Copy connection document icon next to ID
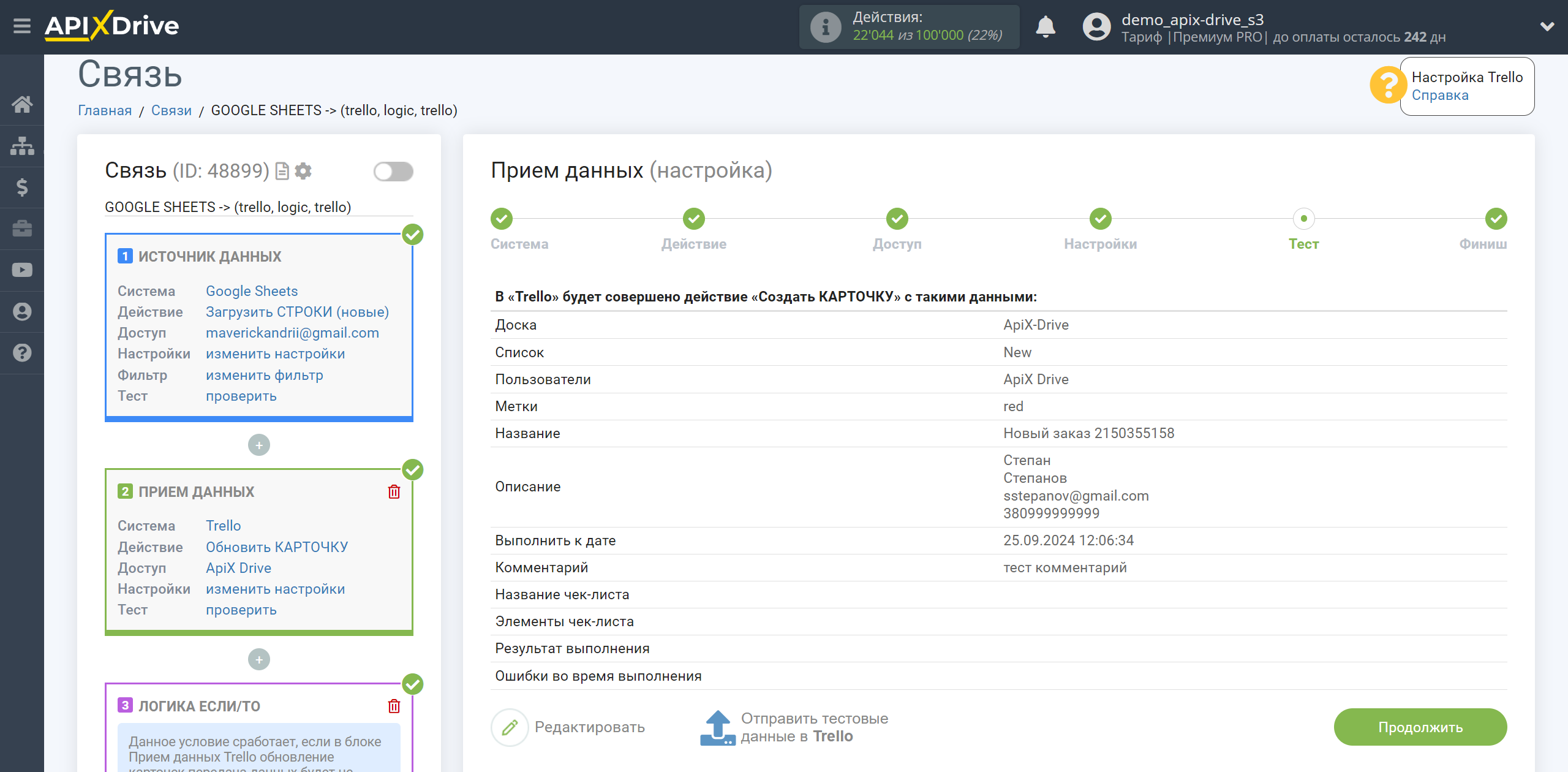Image resolution: width=1568 pixels, height=772 pixels. 282,171
